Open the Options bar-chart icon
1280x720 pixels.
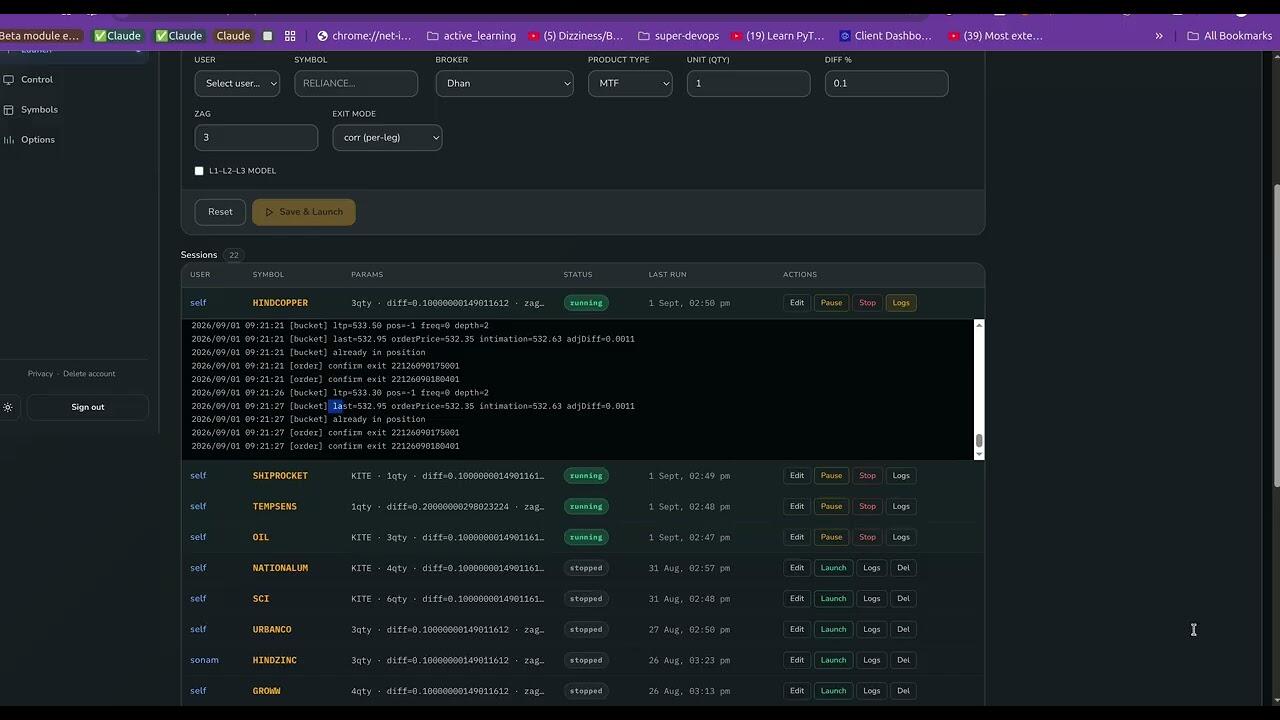point(9,140)
